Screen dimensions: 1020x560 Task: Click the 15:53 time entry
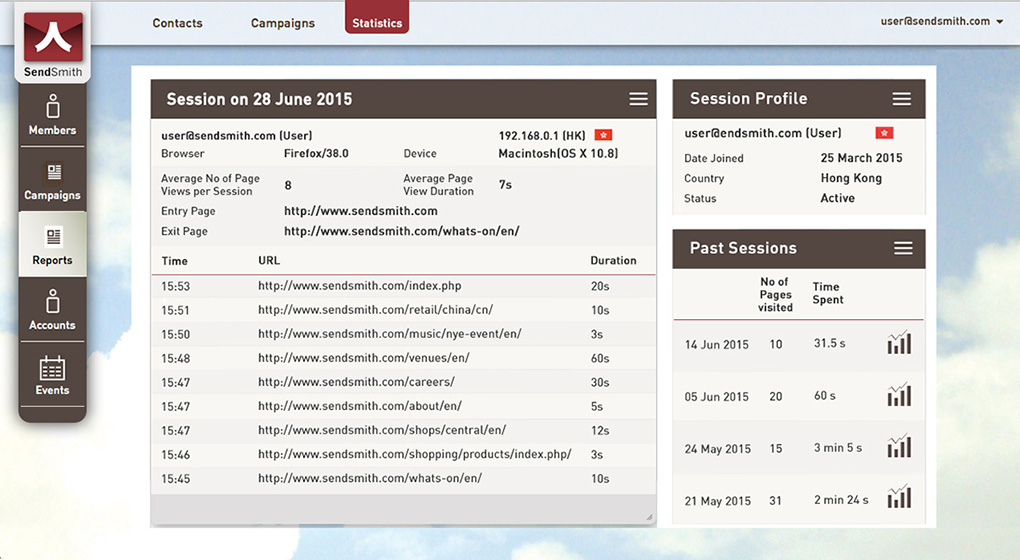point(176,286)
